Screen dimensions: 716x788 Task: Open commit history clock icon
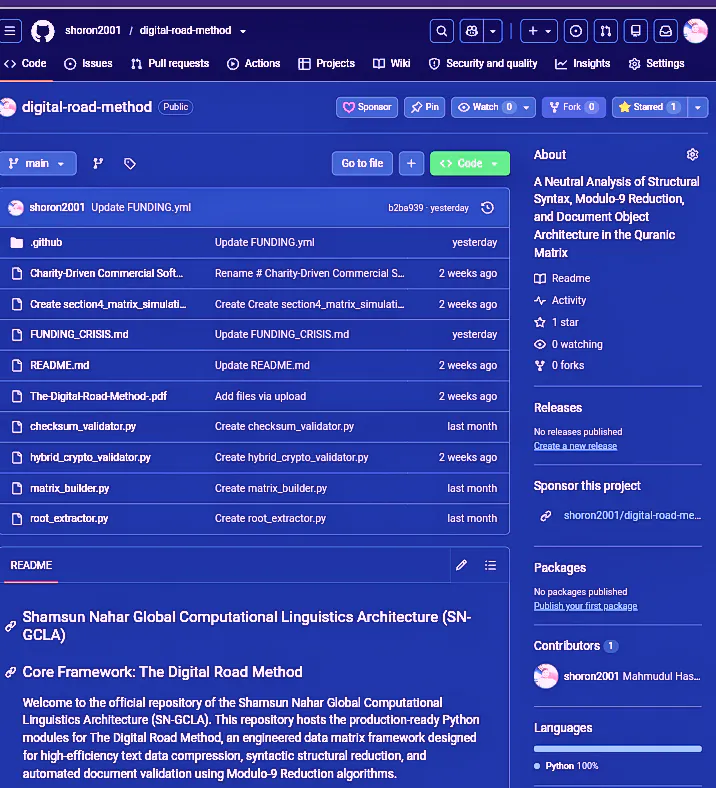(x=487, y=208)
